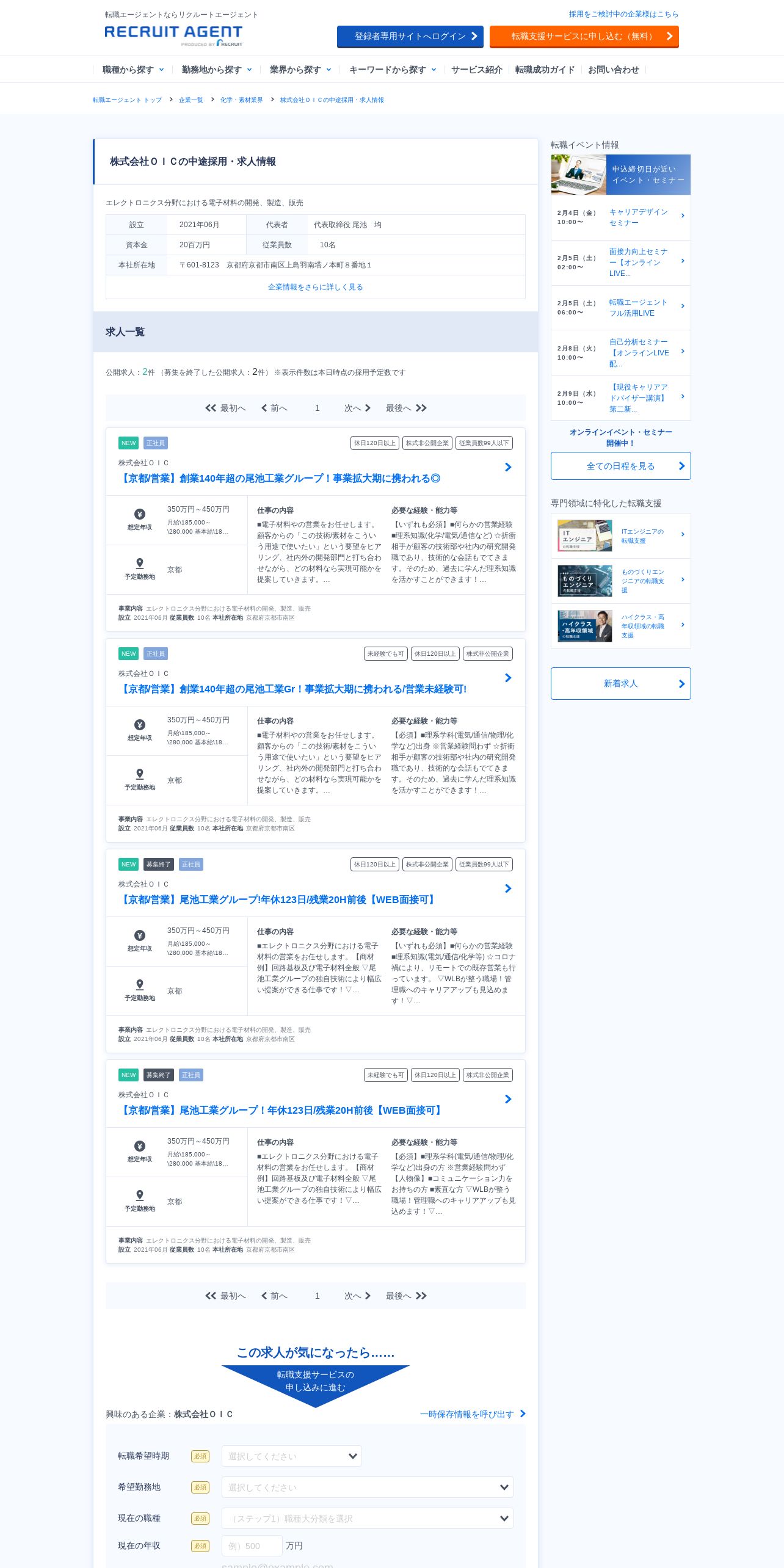Screen dimensions: 784x1568
Task: Expand 職種から探す menu
Action: coord(133,70)
